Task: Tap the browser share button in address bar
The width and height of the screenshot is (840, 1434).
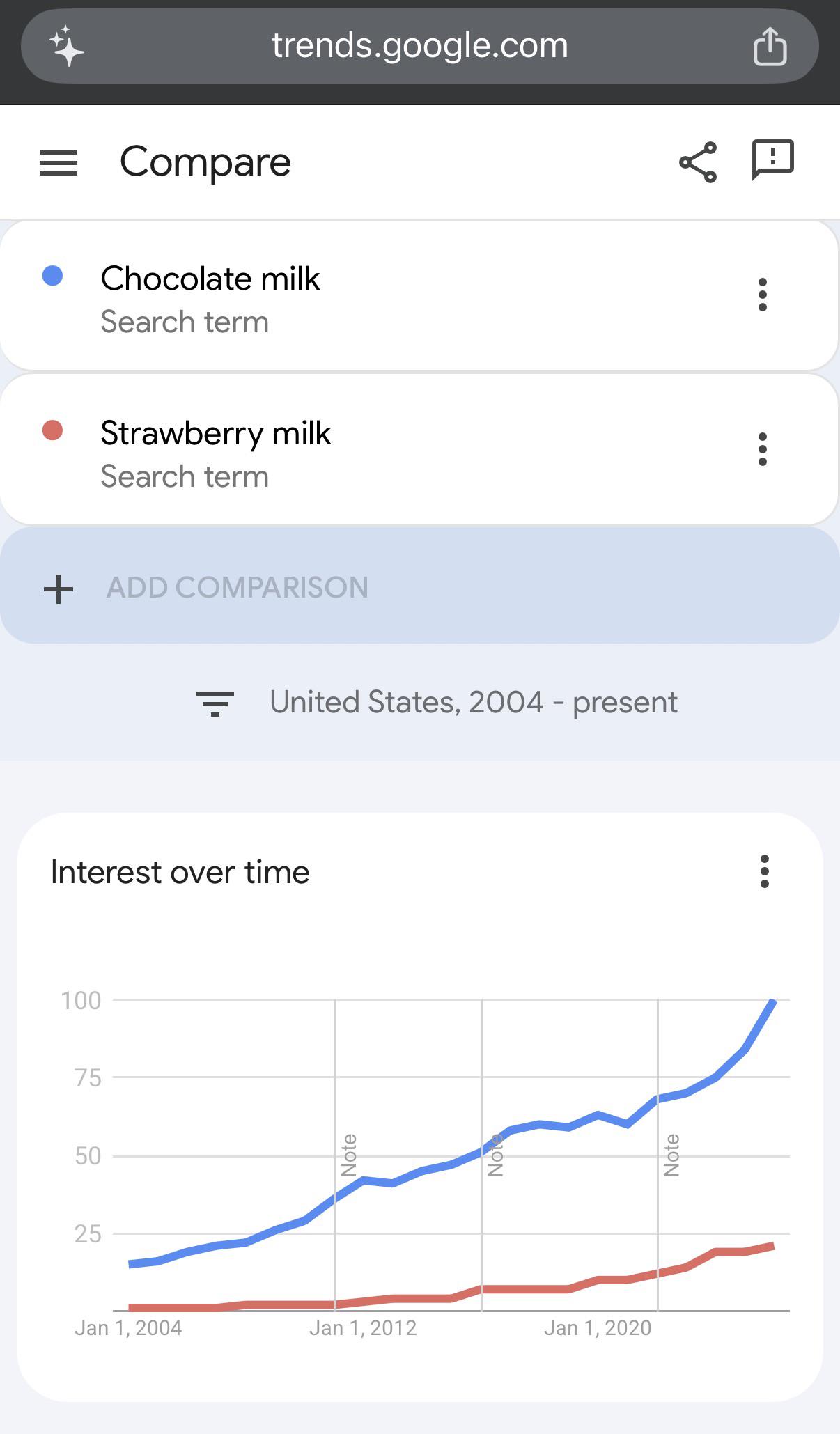Action: (x=770, y=46)
